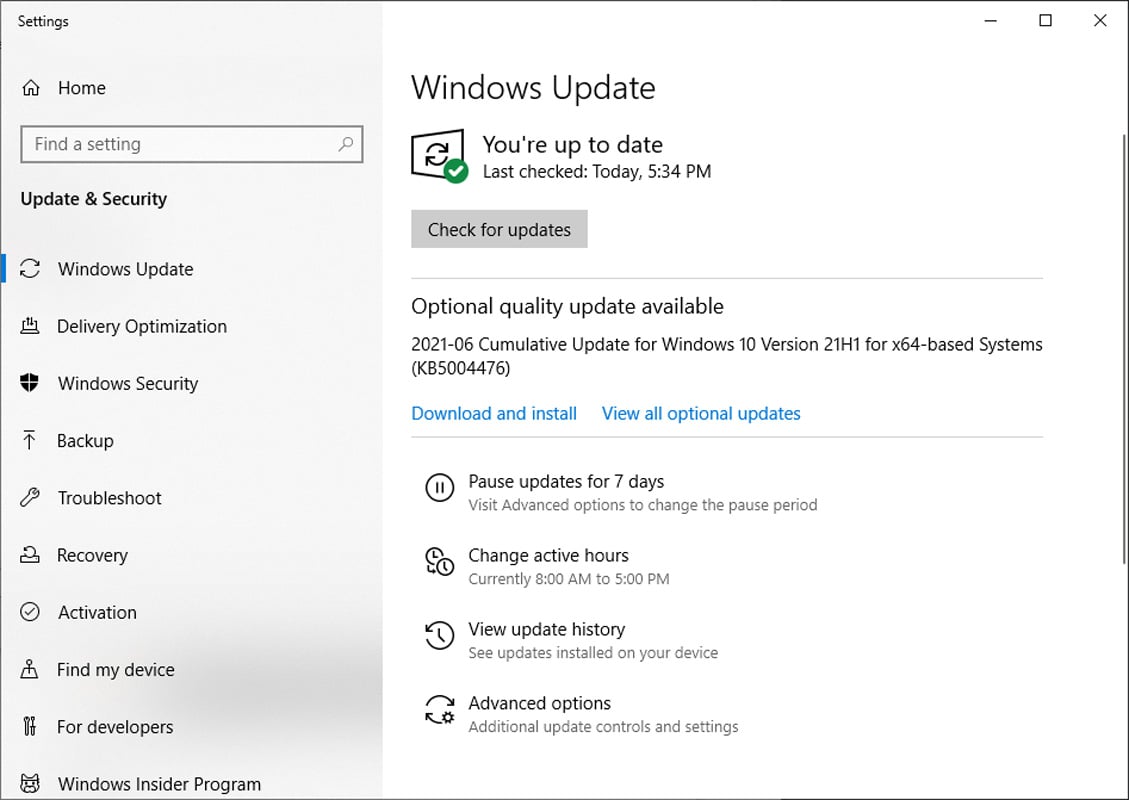
Task: Click the Recovery icon
Action: point(30,554)
